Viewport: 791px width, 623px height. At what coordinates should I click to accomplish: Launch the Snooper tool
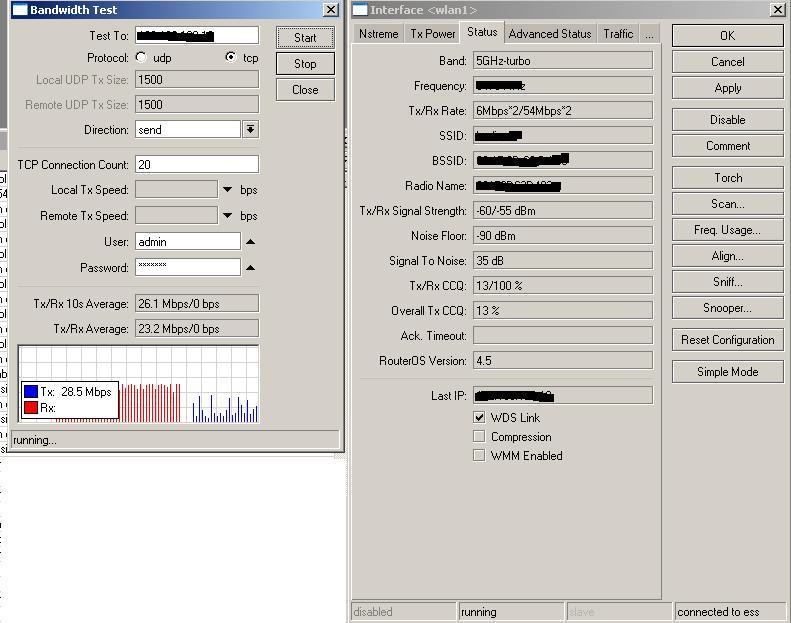click(727, 308)
